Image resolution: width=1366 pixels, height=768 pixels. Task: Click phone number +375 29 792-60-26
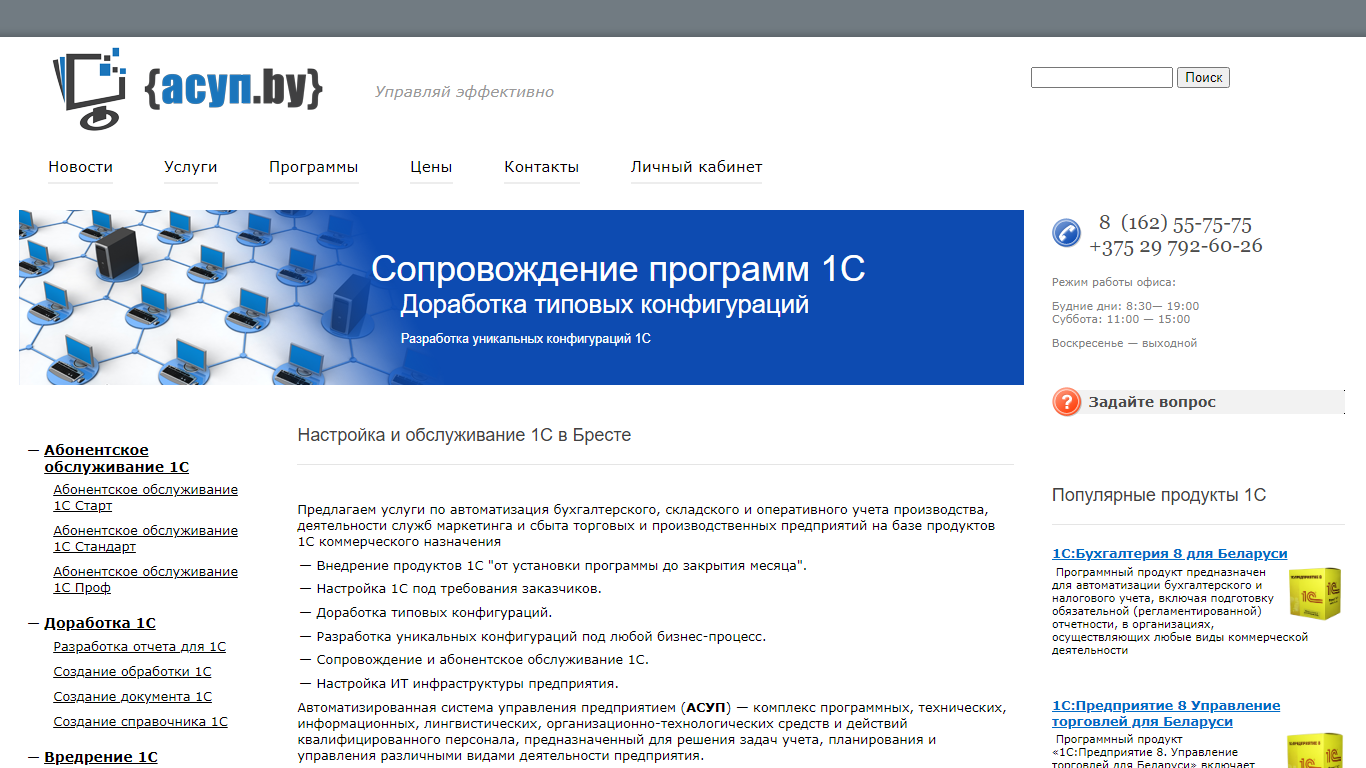click(1176, 245)
